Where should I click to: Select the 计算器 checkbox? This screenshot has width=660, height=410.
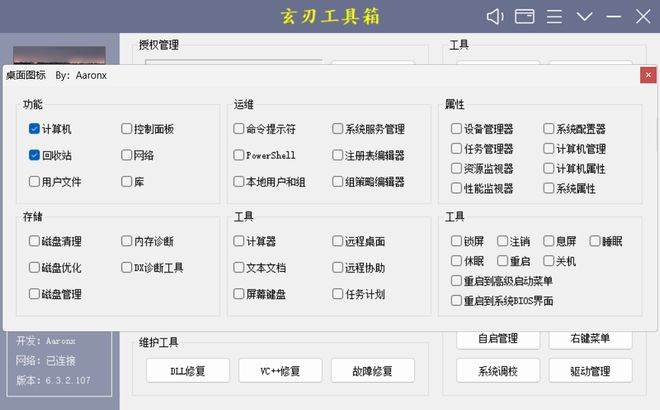239,241
